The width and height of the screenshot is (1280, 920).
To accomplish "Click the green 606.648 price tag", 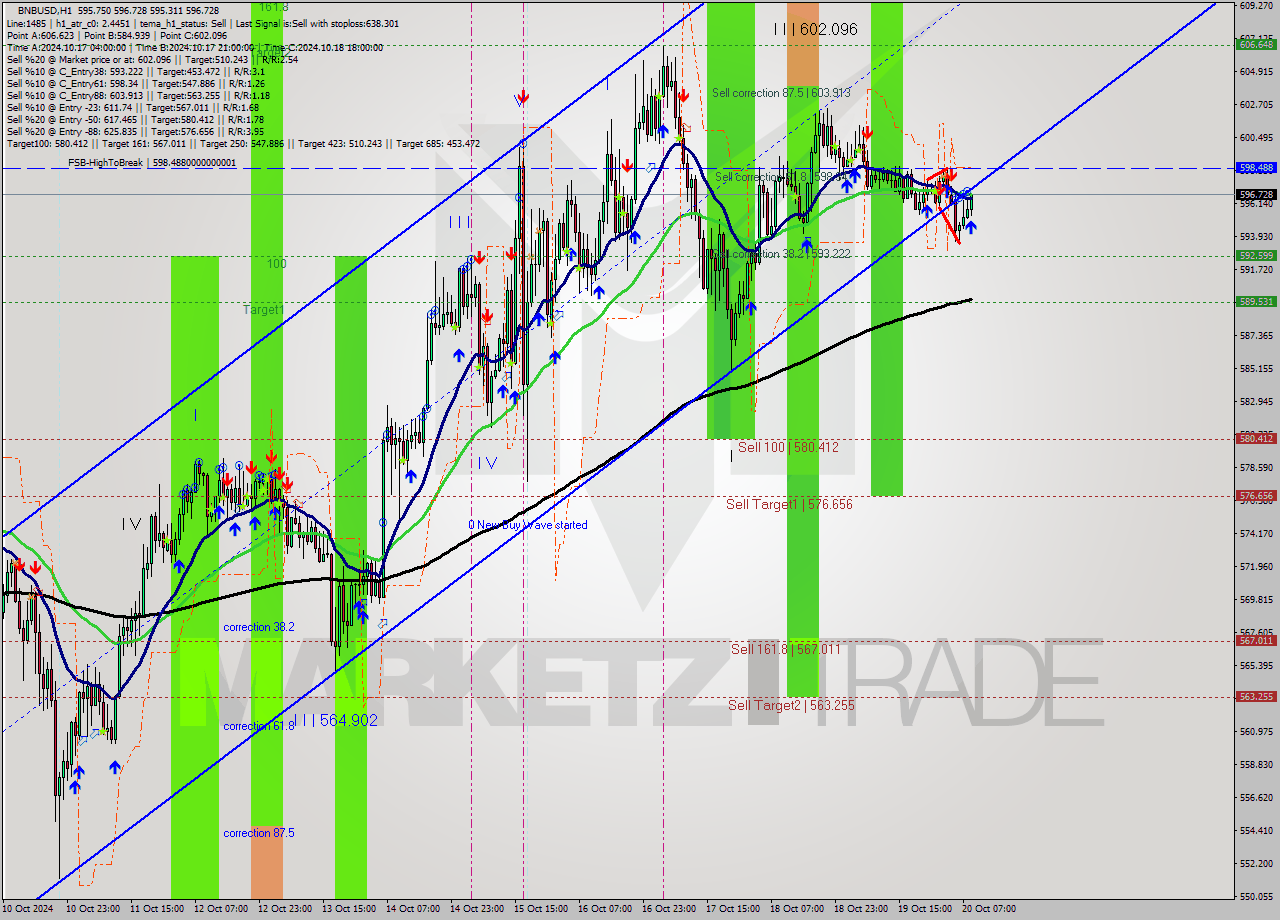I will (x=1256, y=44).
